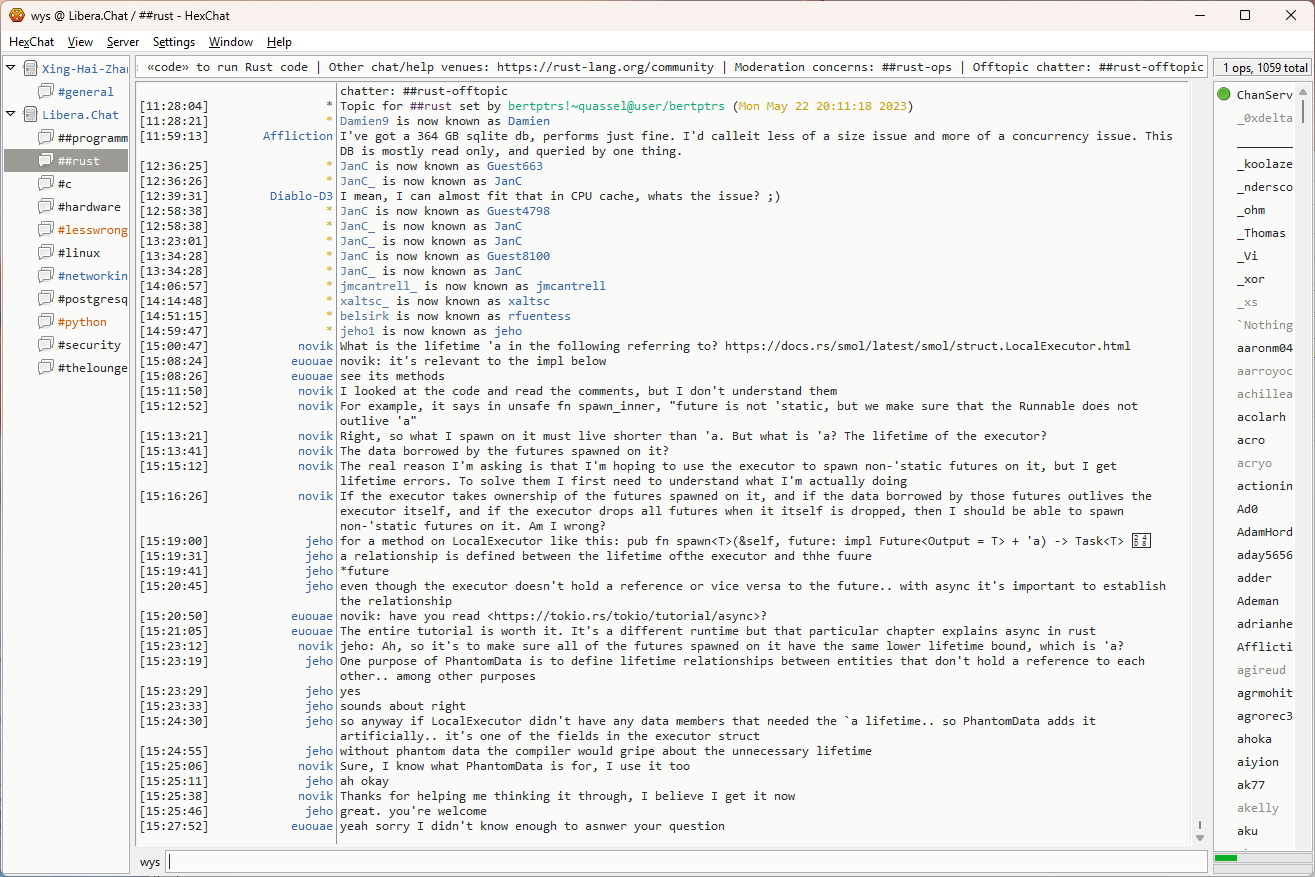
Task: Click the #security channel speech-bubble icon
Action: tap(46, 345)
